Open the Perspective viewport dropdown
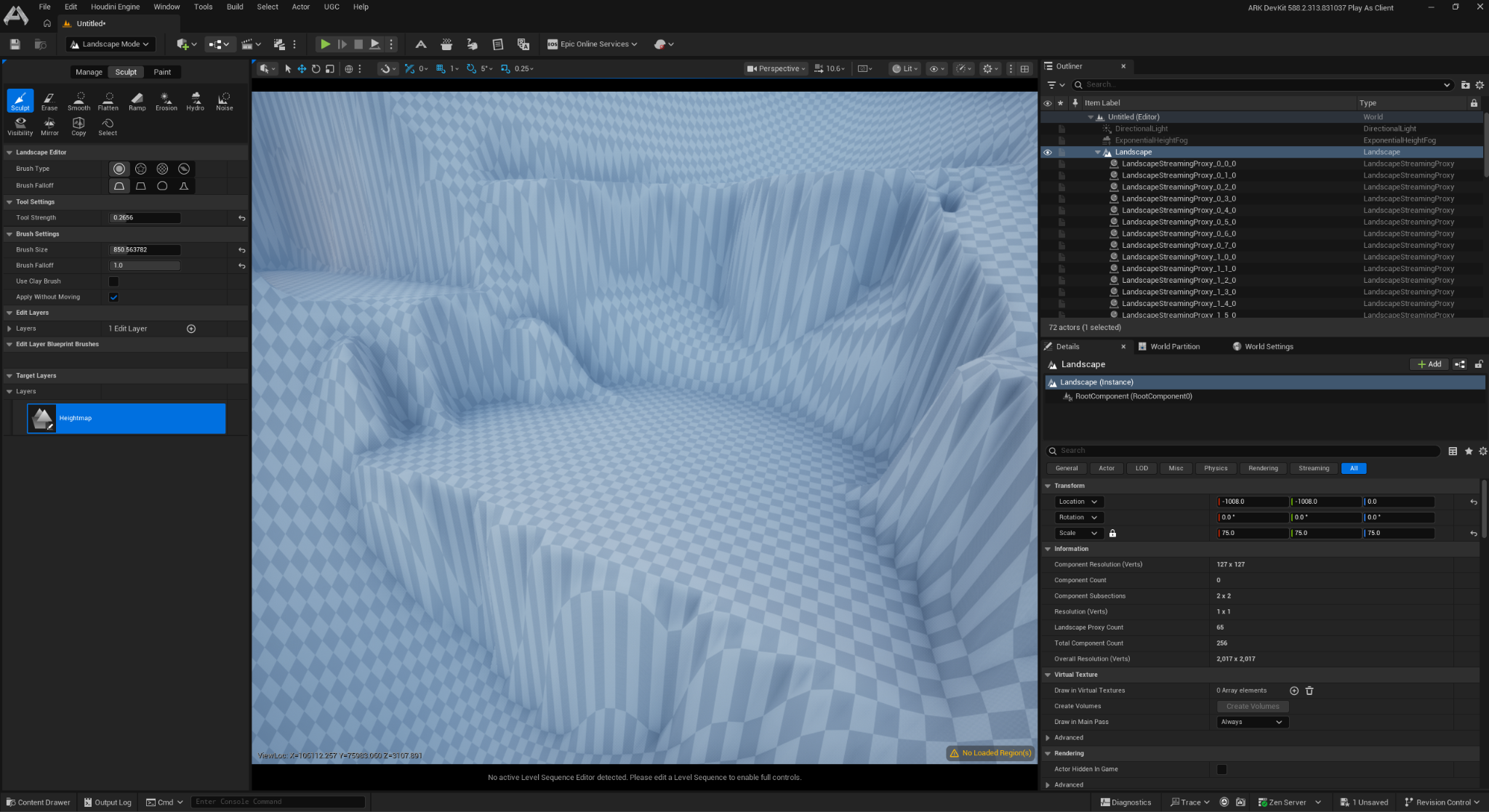 (776, 69)
